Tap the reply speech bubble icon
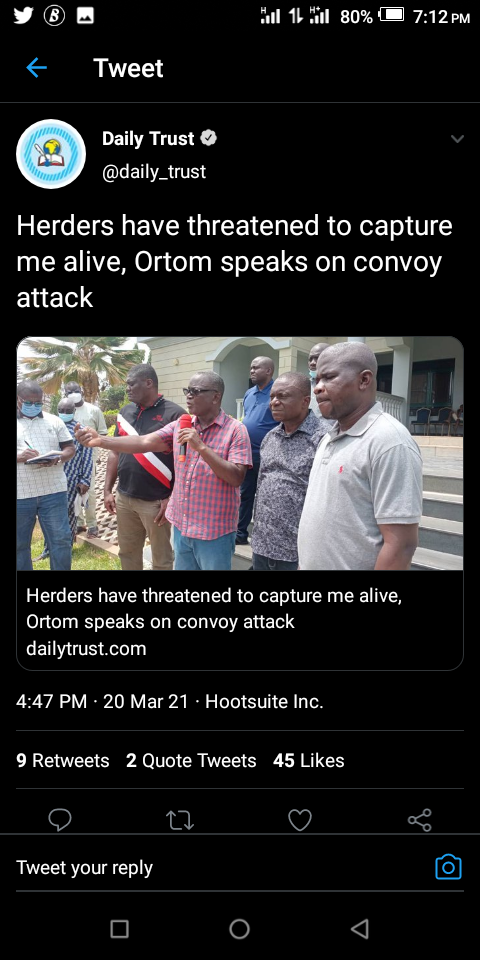Screen dimensions: 480x960 60,819
